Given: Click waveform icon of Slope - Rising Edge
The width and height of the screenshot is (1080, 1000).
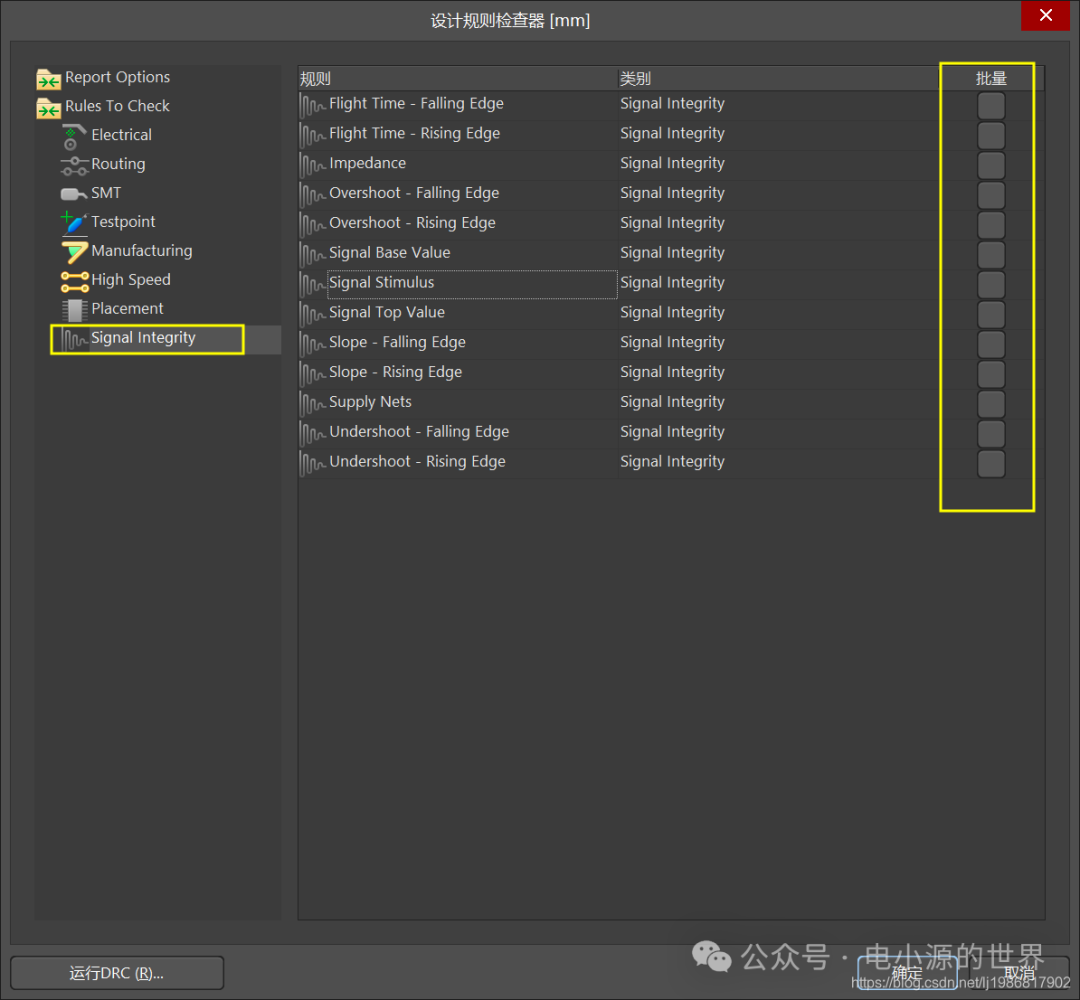Looking at the screenshot, I should (313, 374).
